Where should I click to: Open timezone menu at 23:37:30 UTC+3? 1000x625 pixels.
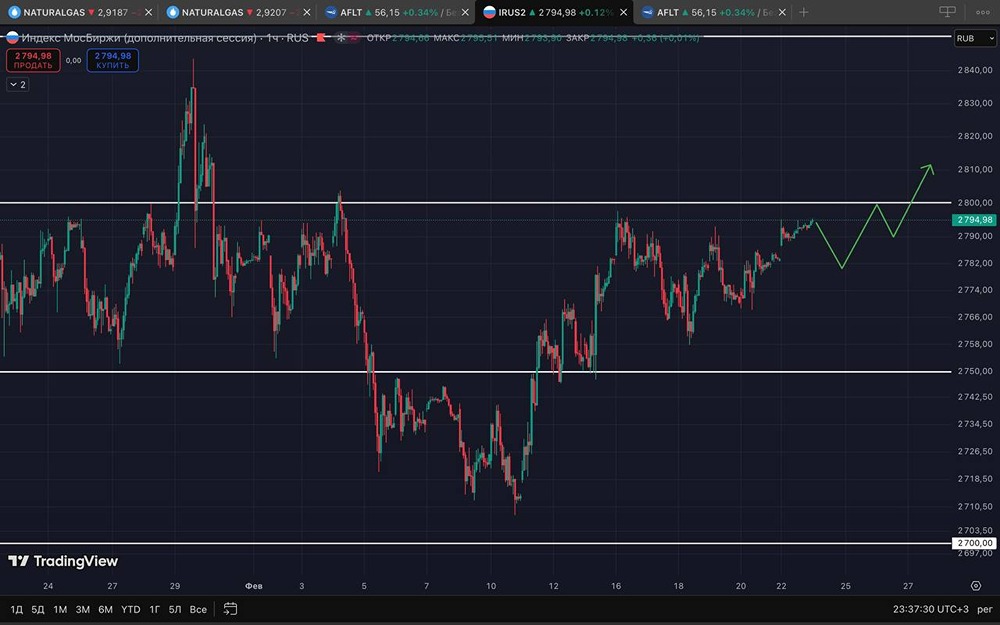click(x=930, y=609)
